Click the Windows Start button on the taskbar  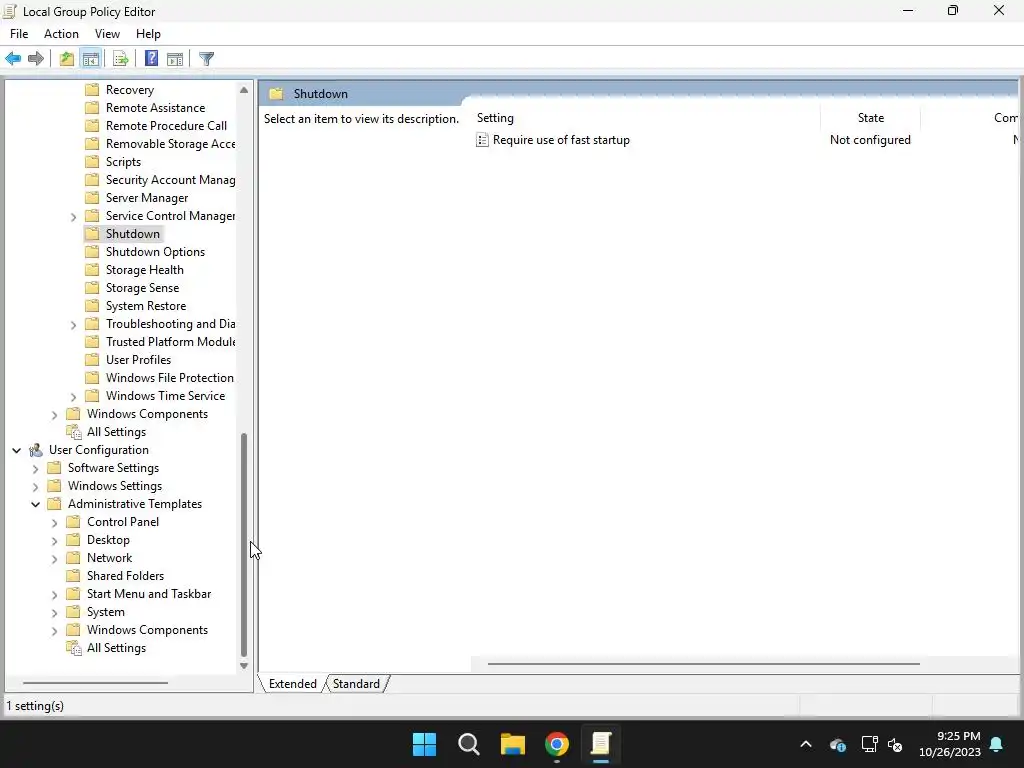424,744
